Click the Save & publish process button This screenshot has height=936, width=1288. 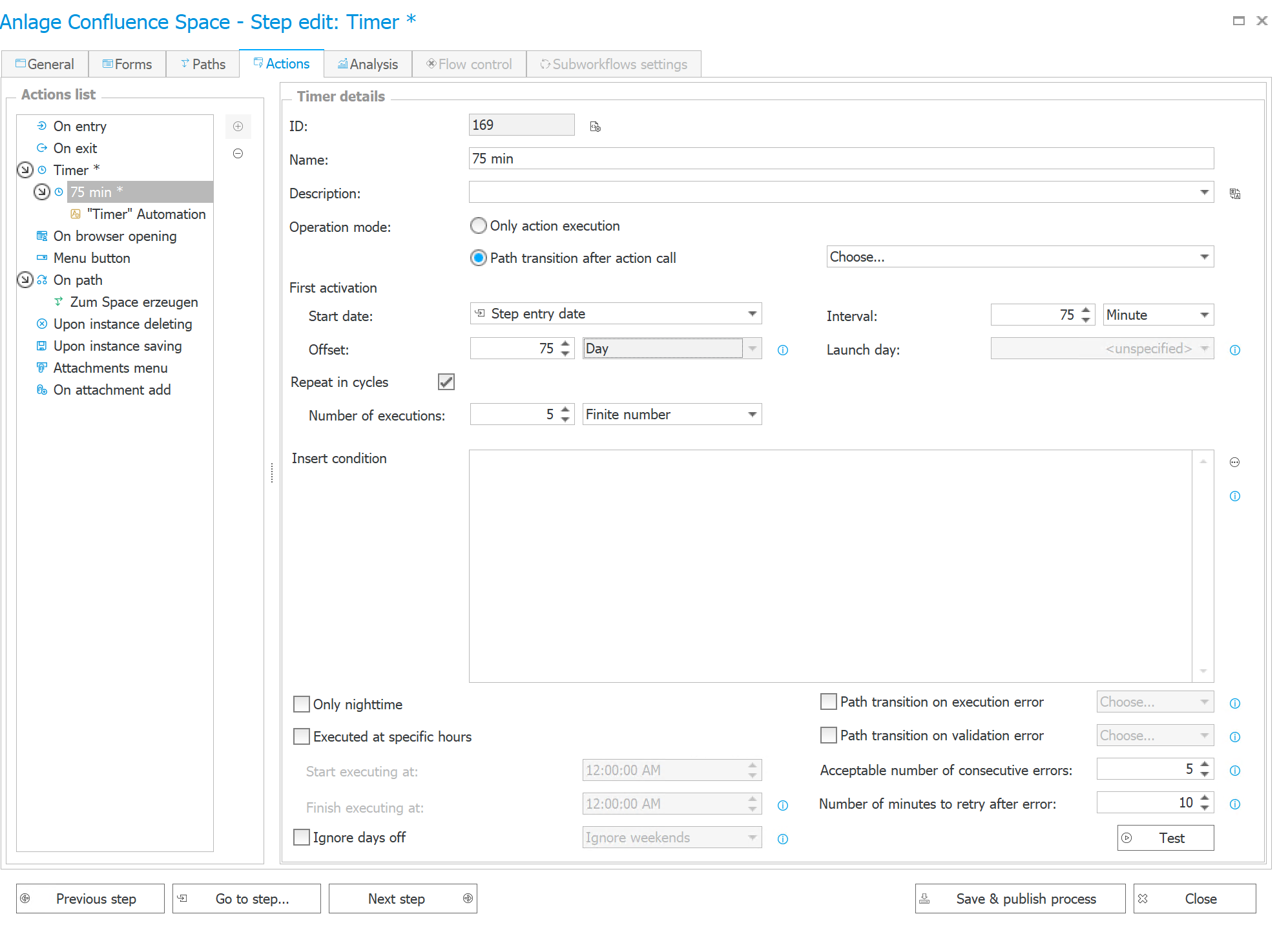[1019, 899]
